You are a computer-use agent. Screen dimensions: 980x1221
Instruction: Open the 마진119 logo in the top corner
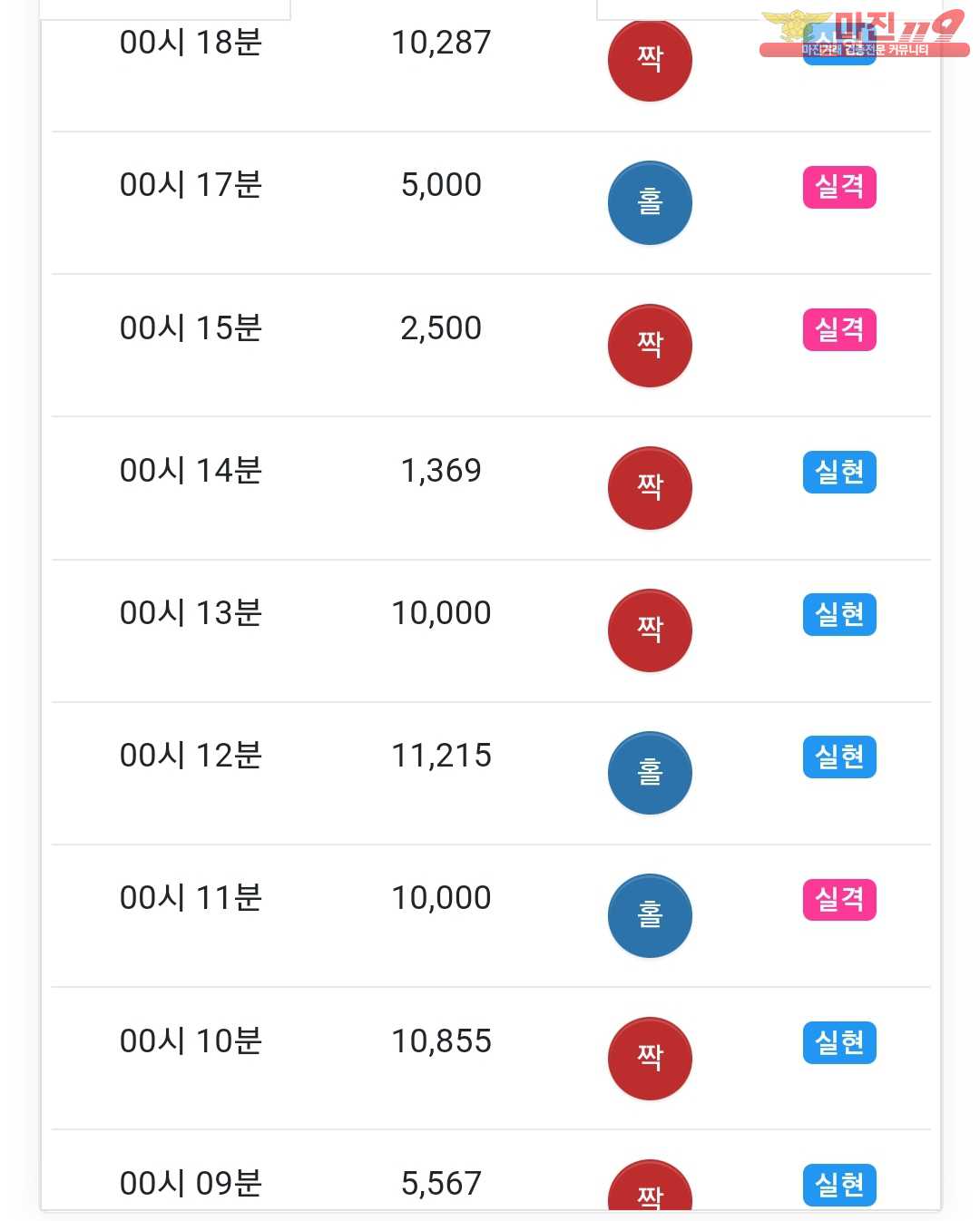tap(864, 34)
